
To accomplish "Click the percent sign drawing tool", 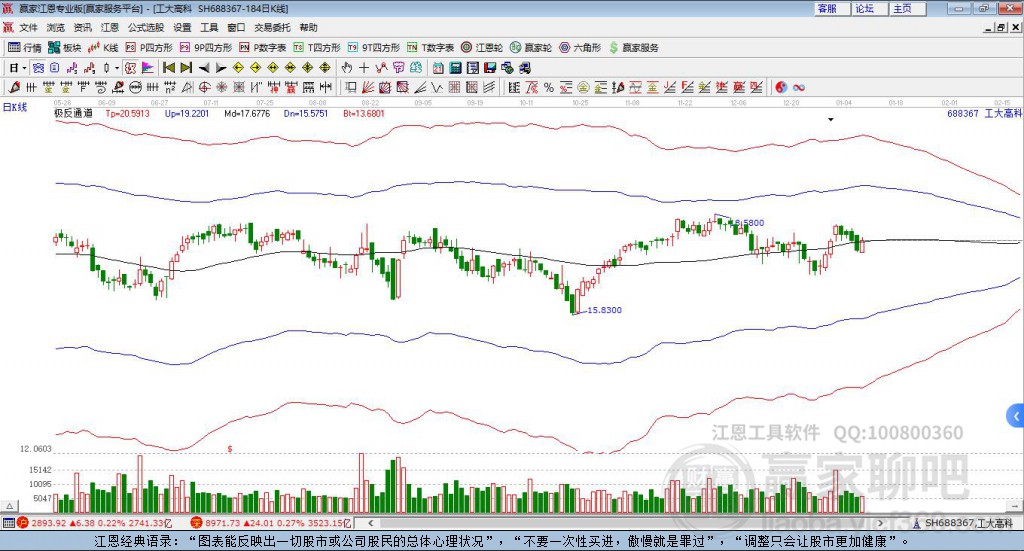I will (548, 87).
